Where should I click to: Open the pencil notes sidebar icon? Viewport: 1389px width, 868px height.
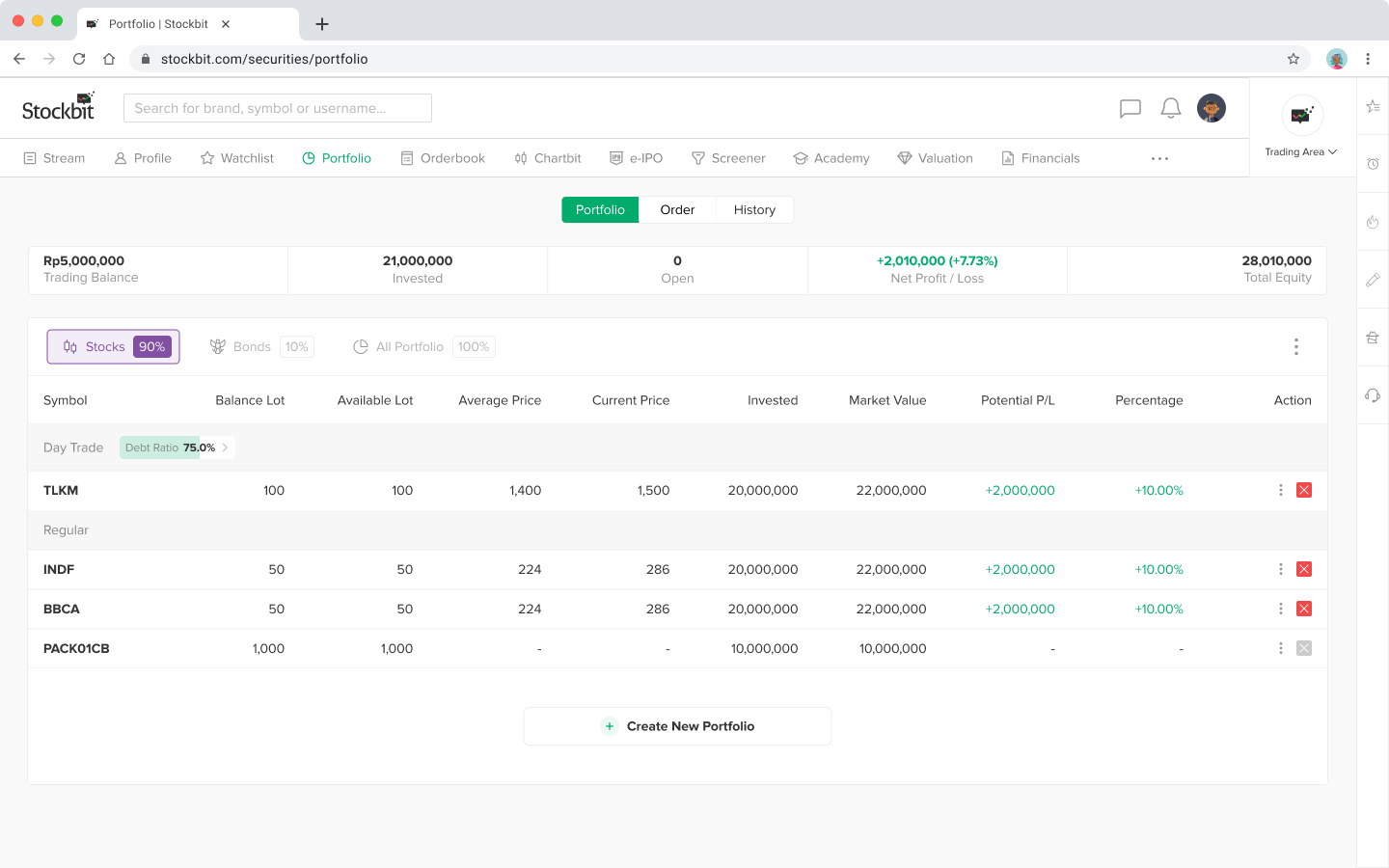pos(1373,280)
